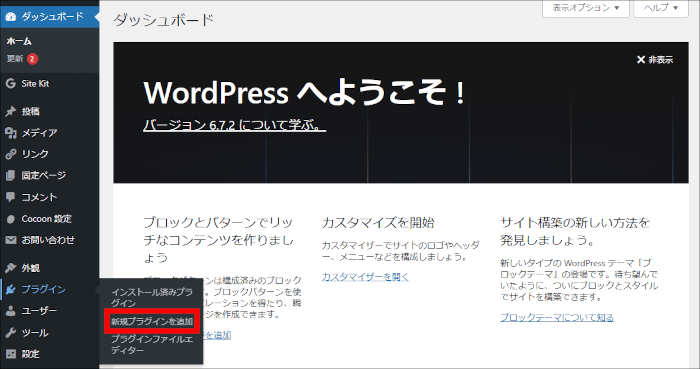
Task: Open バージョン 6.7.2 について学ぶ link
Action: pos(234,125)
